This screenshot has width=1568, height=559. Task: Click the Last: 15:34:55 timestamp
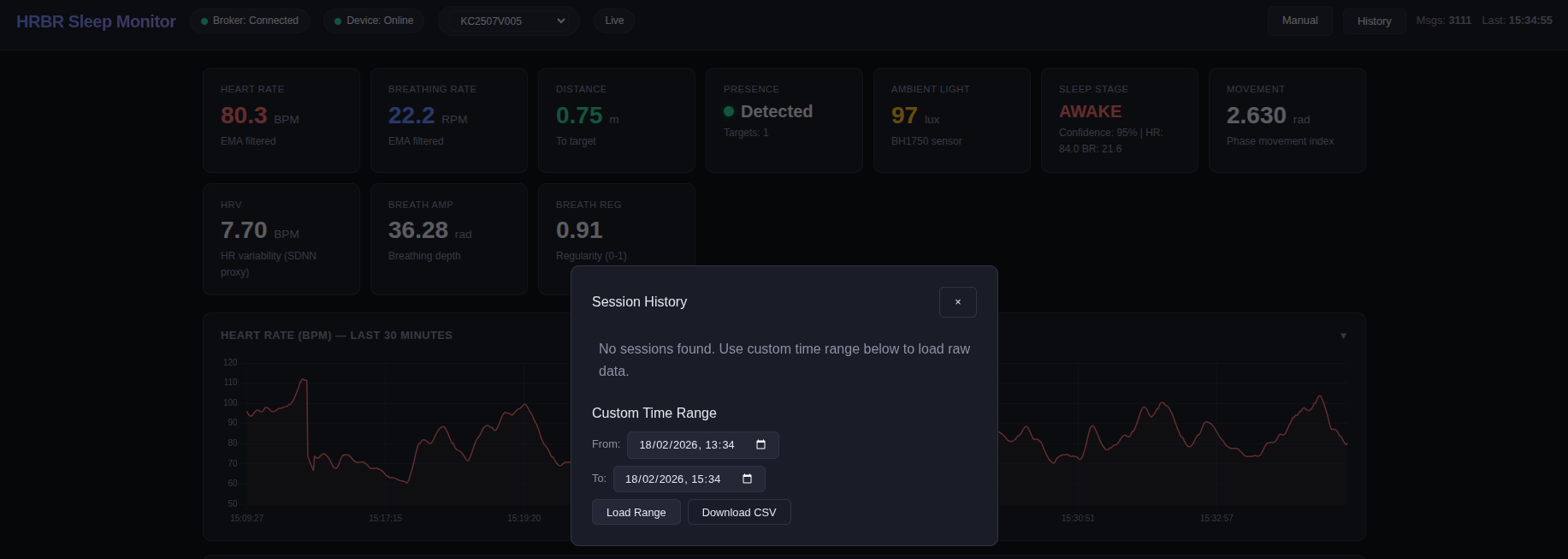pos(1517,21)
